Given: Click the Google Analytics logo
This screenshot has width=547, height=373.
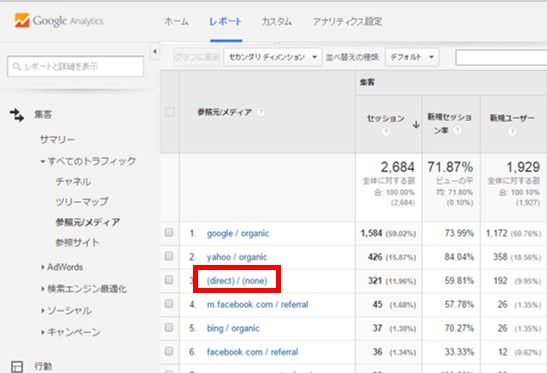Looking at the screenshot, I should point(59,21).
